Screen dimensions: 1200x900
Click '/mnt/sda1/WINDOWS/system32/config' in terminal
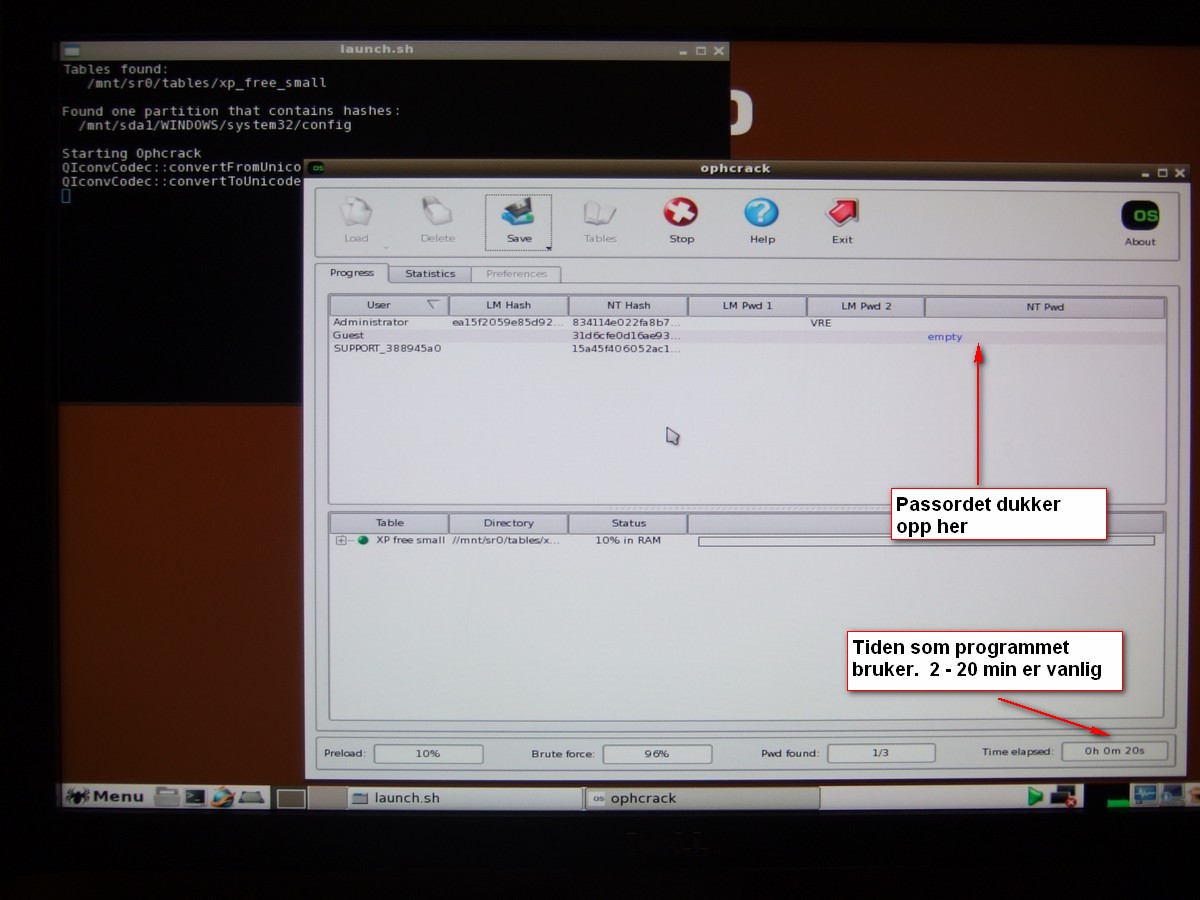[x=214, y=125]
